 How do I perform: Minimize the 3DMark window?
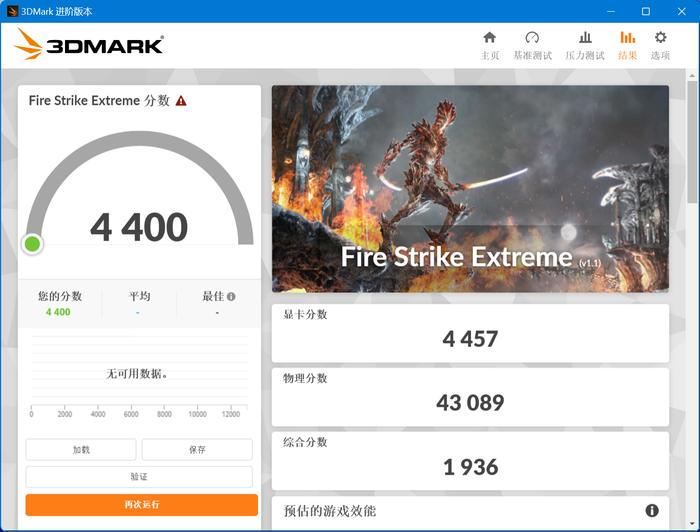click(610, 11)
